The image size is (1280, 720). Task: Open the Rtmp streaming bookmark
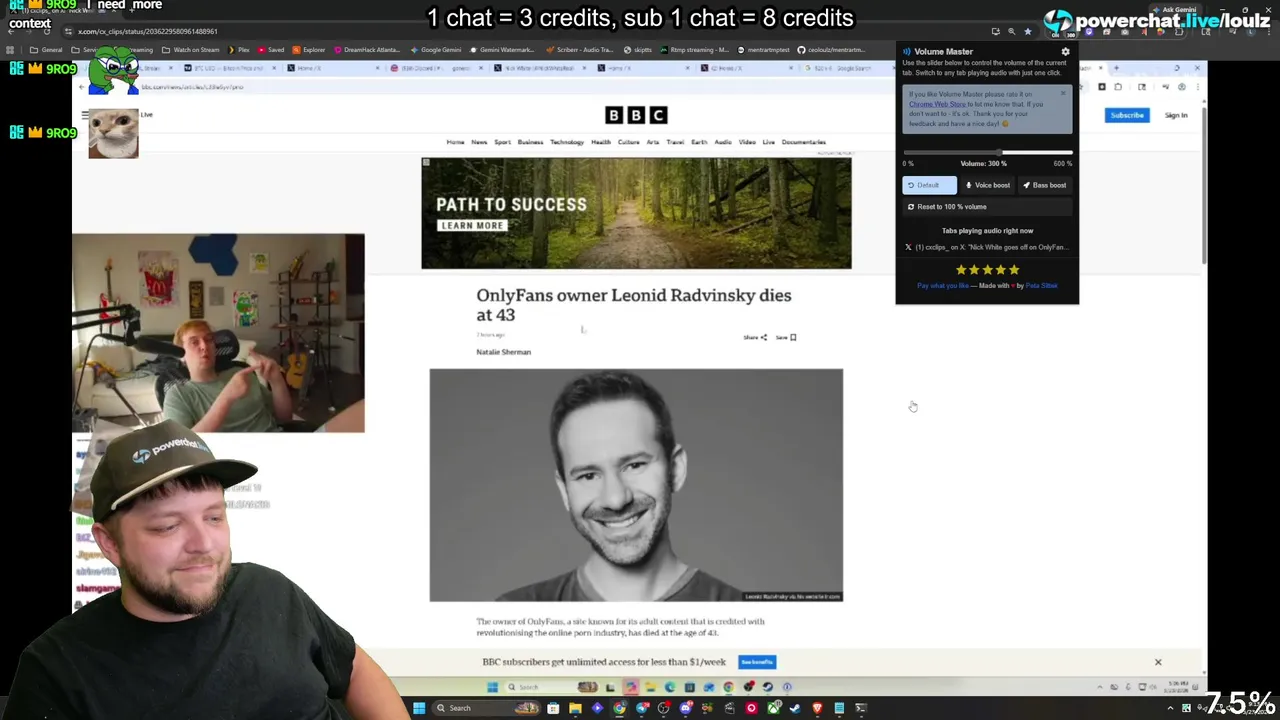click(695, 49)
